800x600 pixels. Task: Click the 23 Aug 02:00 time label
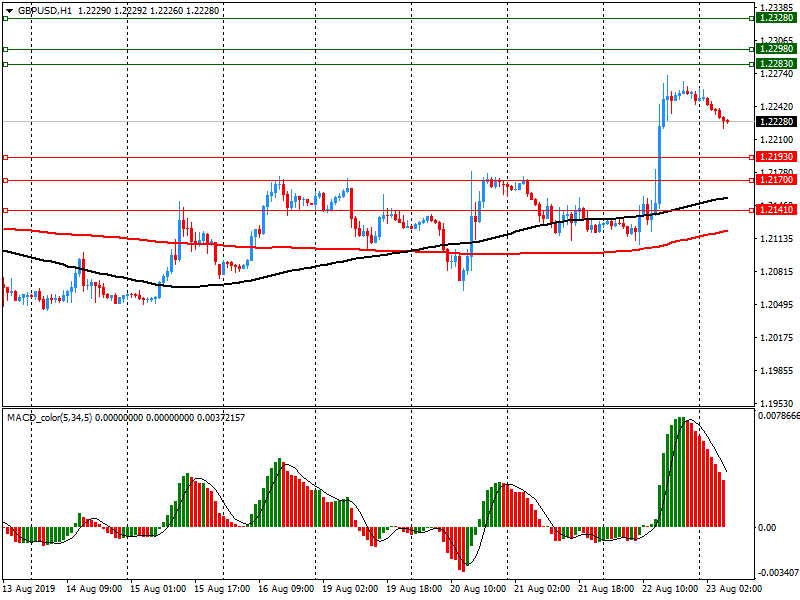click(734, 589)
